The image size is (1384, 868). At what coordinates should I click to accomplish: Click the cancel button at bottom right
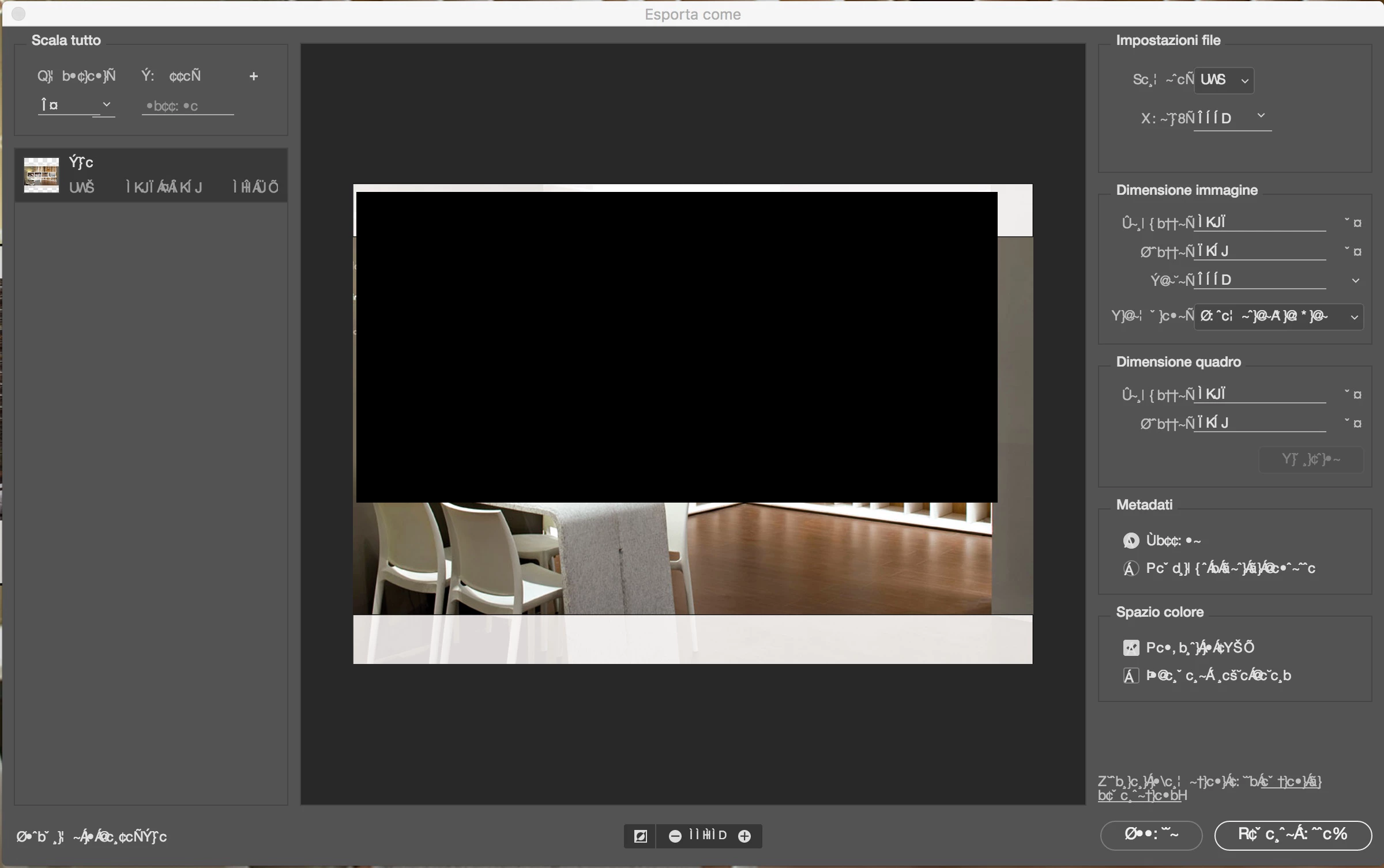(1151, 835)
